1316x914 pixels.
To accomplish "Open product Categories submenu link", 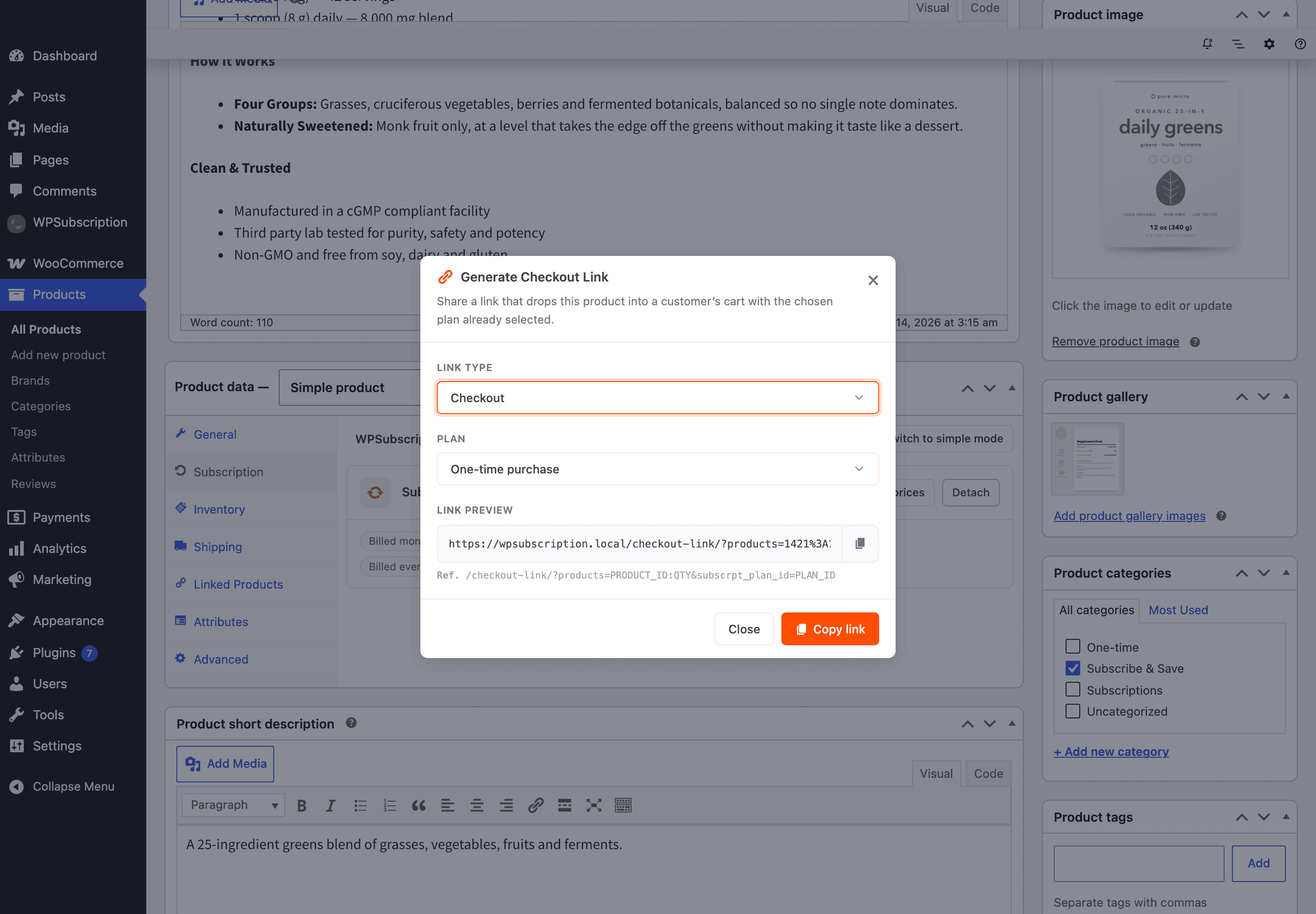I will (x=41, y=406).
